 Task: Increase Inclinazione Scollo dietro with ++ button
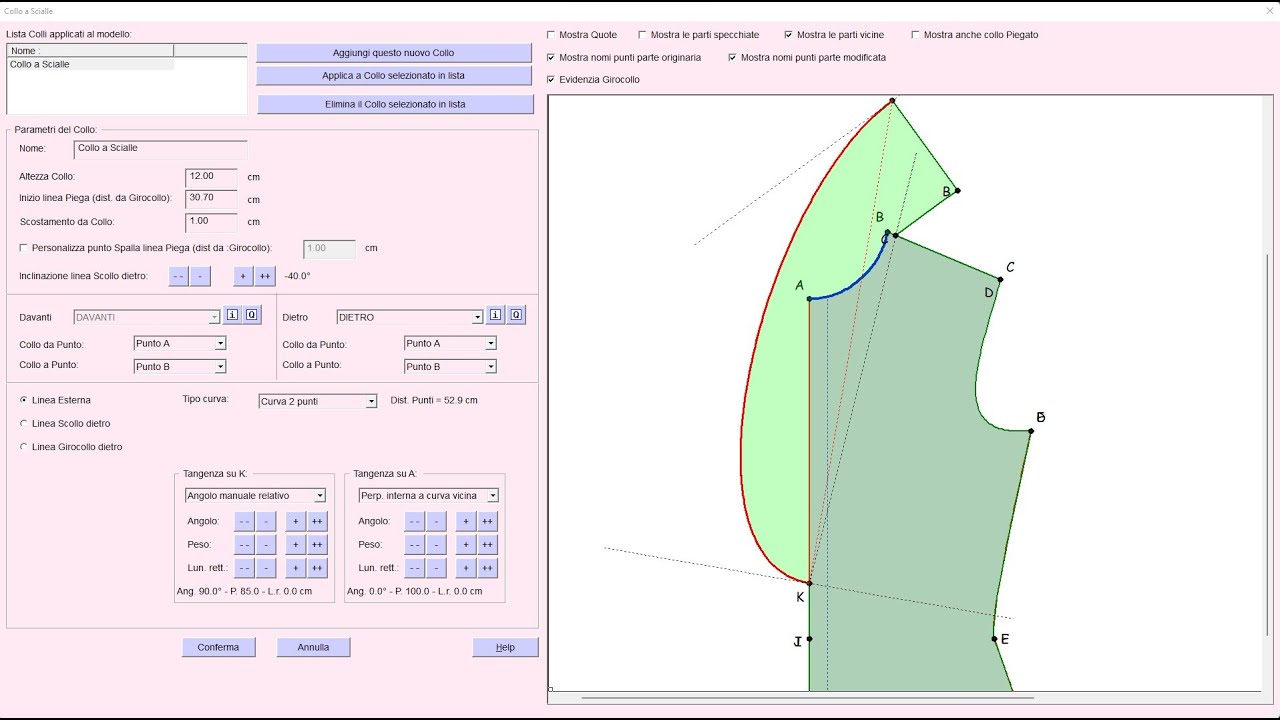[265, 276]
